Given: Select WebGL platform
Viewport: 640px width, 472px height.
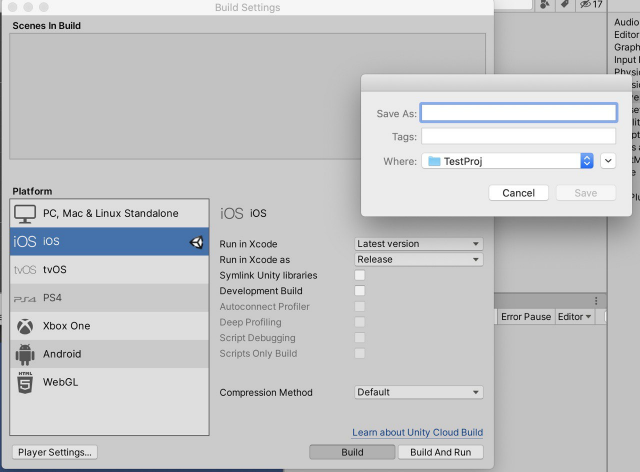Looking at the screenshot, I should [x=109, y=383].
